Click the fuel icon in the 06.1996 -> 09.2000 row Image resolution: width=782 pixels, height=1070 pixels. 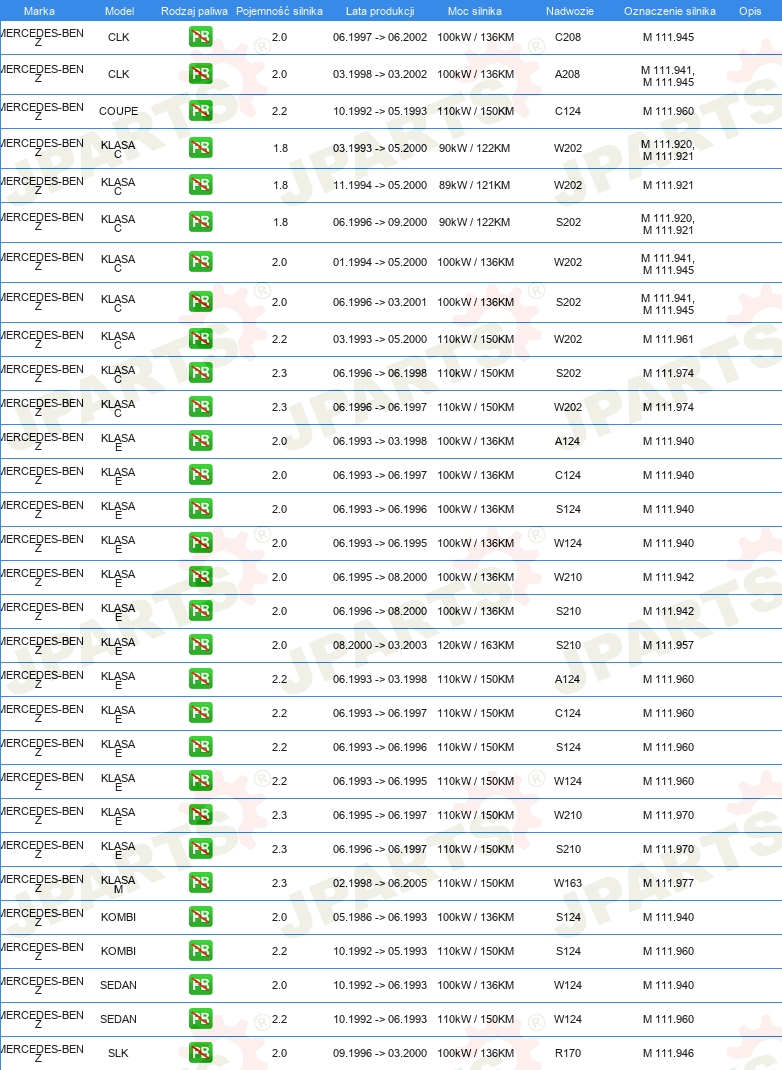click(x=201, y=222)
